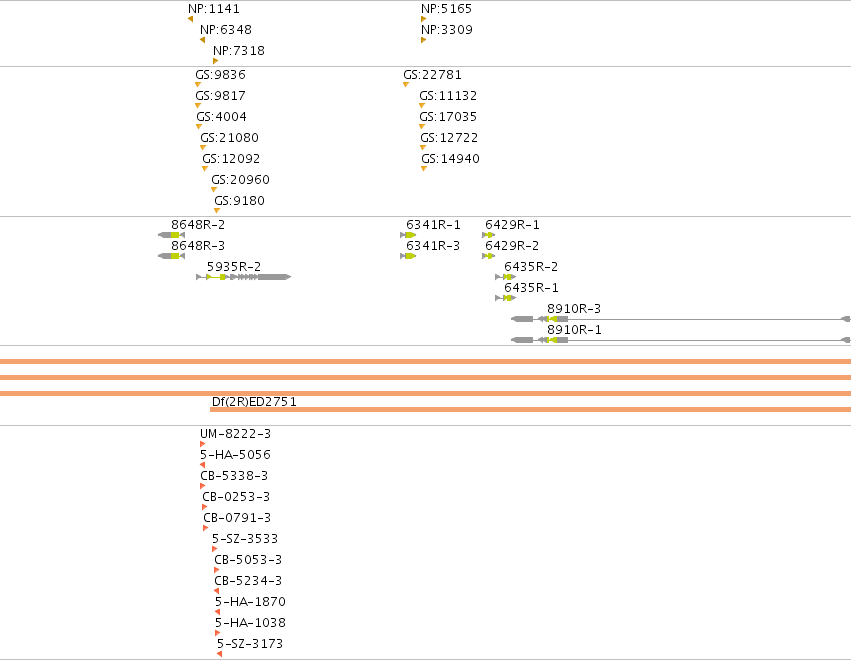The width and height of the screenshot is (851, 660).
Task: Select the 8648R-3 gene glyph
Action: point(172,256)
